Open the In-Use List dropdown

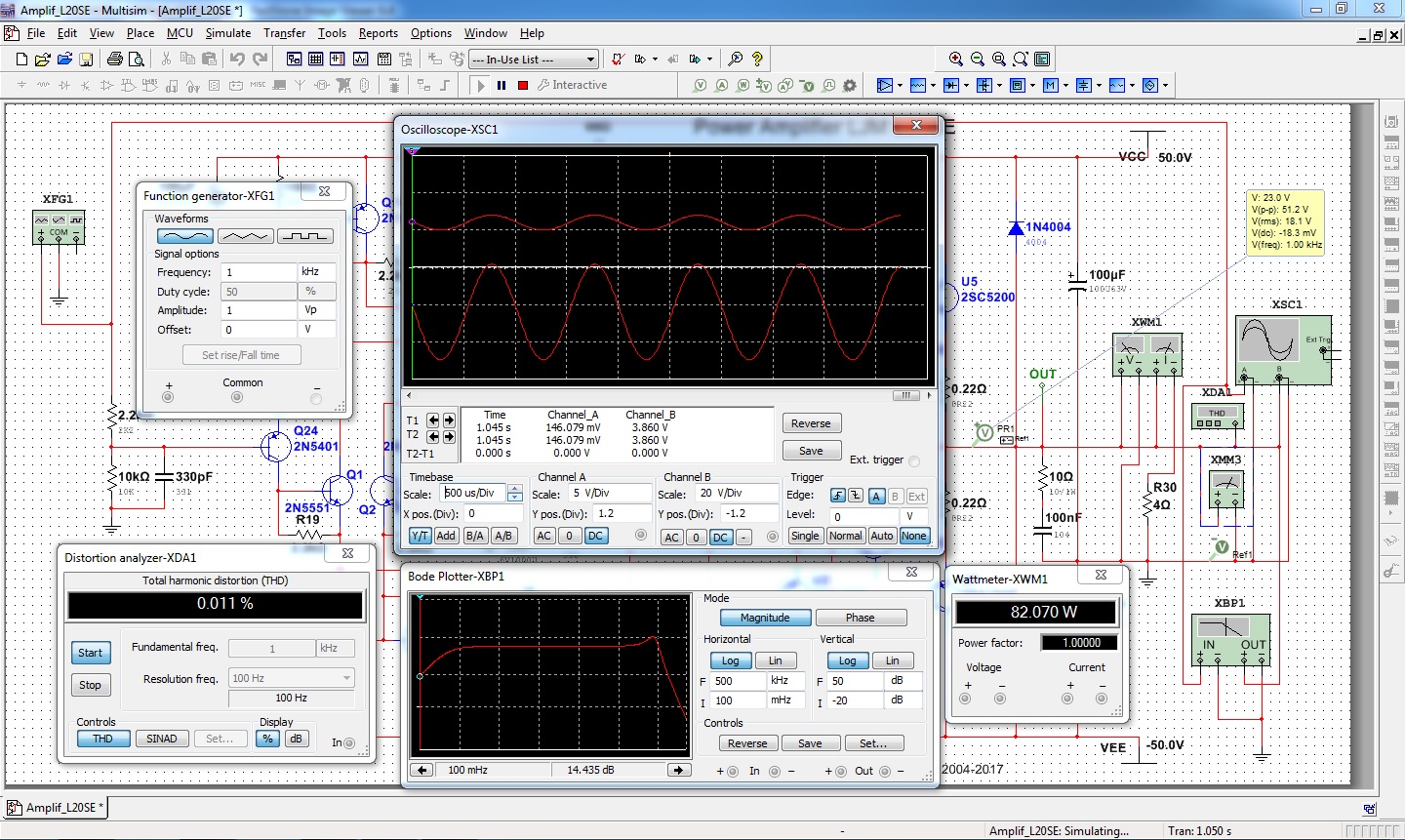pyautogui.click(x=590, y=60)
